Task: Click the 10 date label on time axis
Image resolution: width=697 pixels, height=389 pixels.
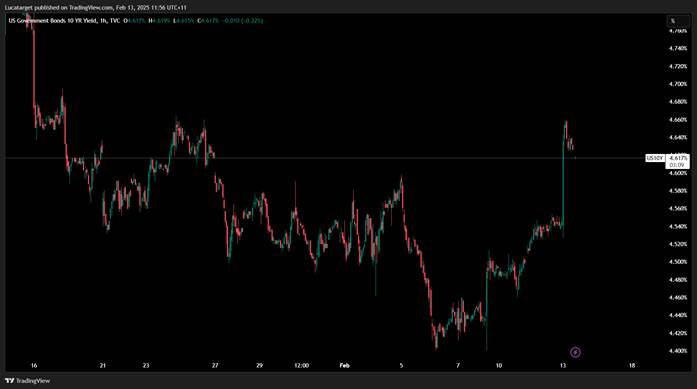Action: pyautogui.click(x=499, y=365)
